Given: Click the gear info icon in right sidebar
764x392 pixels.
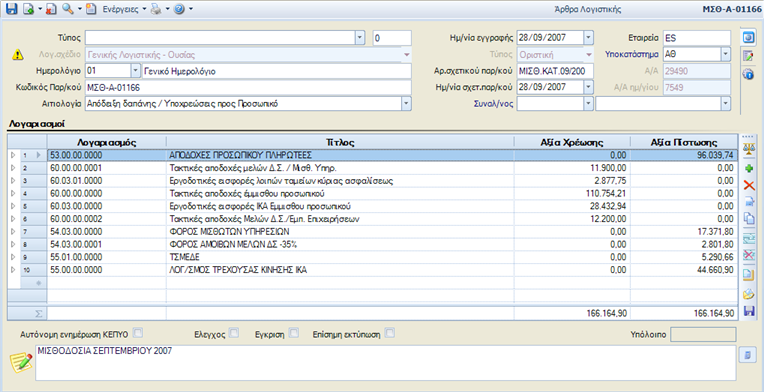Looking at the screenshot, I should 748,75.
